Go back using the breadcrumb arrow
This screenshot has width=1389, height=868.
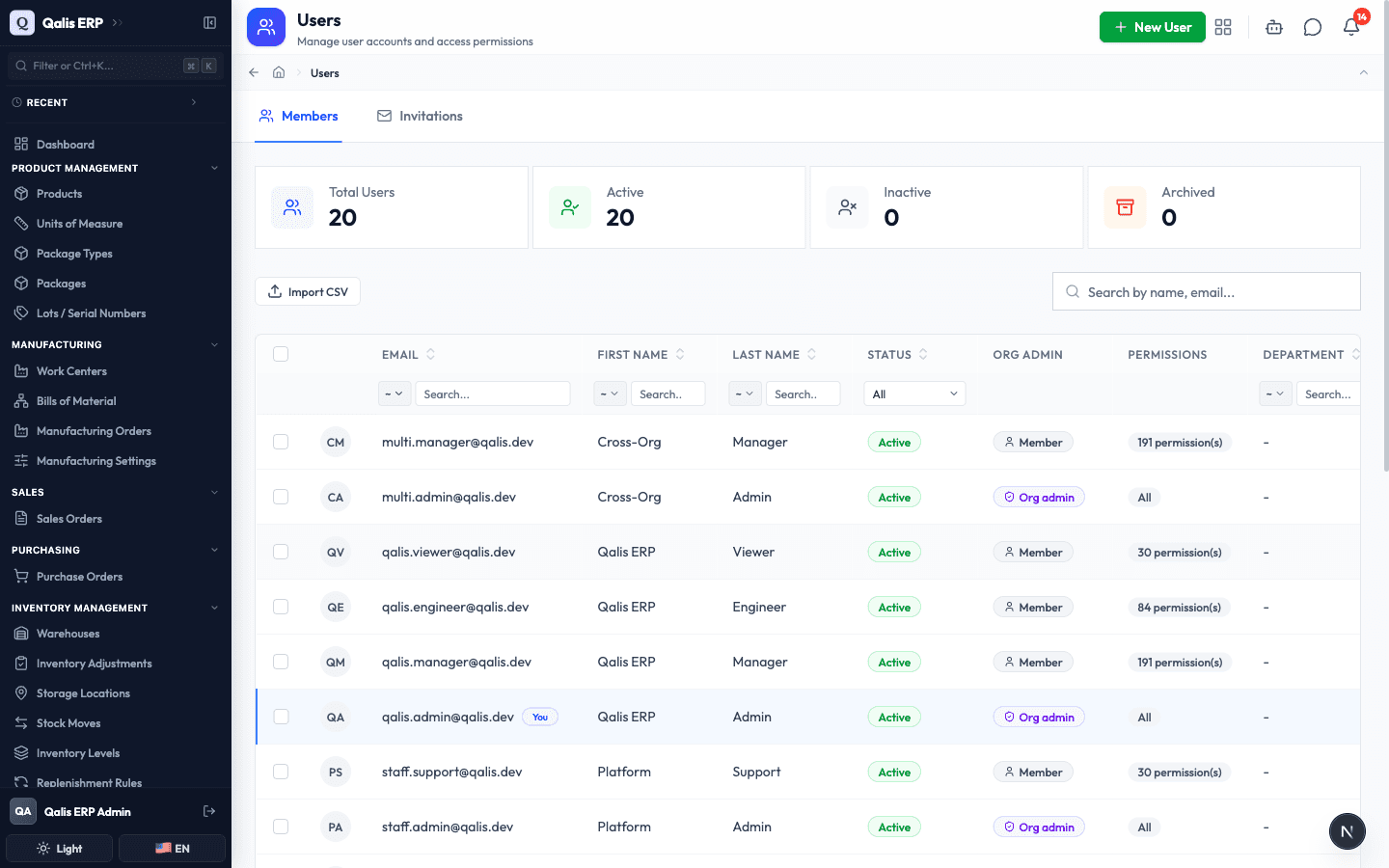(254, 72)
